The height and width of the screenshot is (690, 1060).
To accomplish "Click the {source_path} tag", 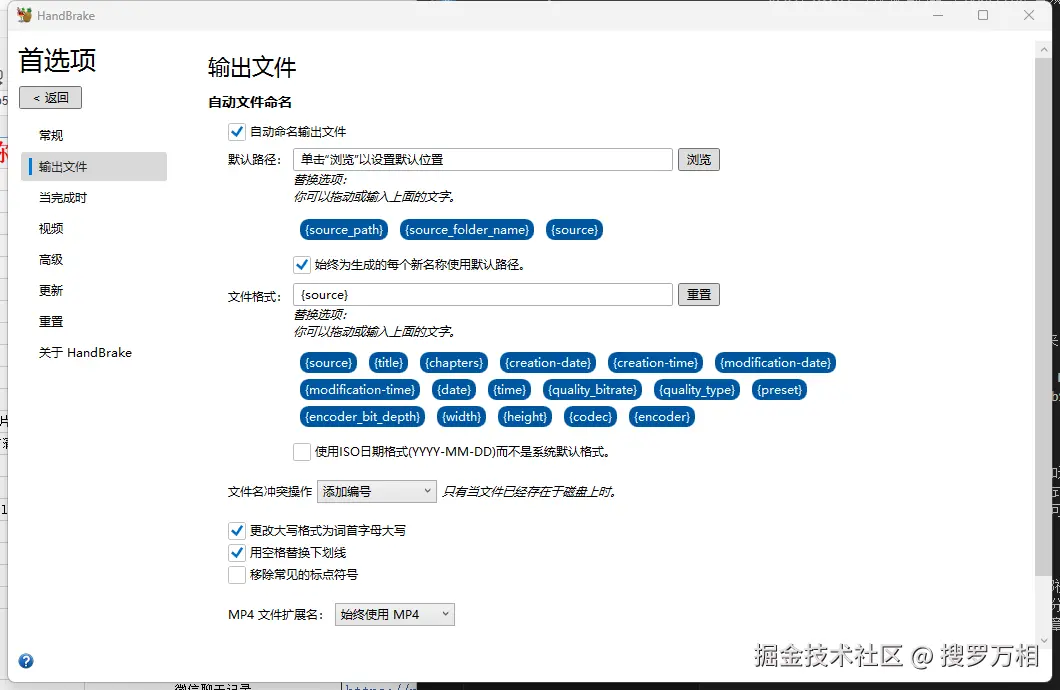I will click(344, 230).
